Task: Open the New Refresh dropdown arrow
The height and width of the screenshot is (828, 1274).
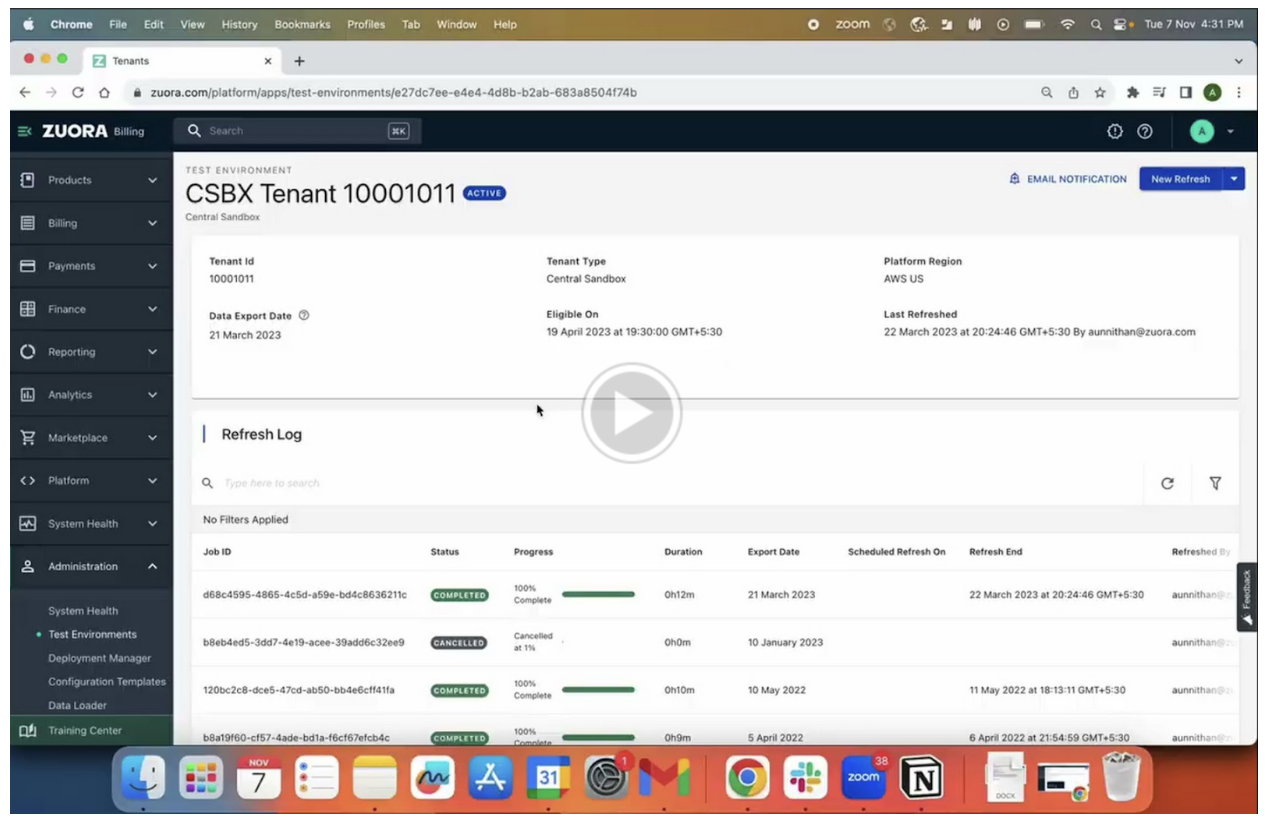Action: [x=1233, y=179]
